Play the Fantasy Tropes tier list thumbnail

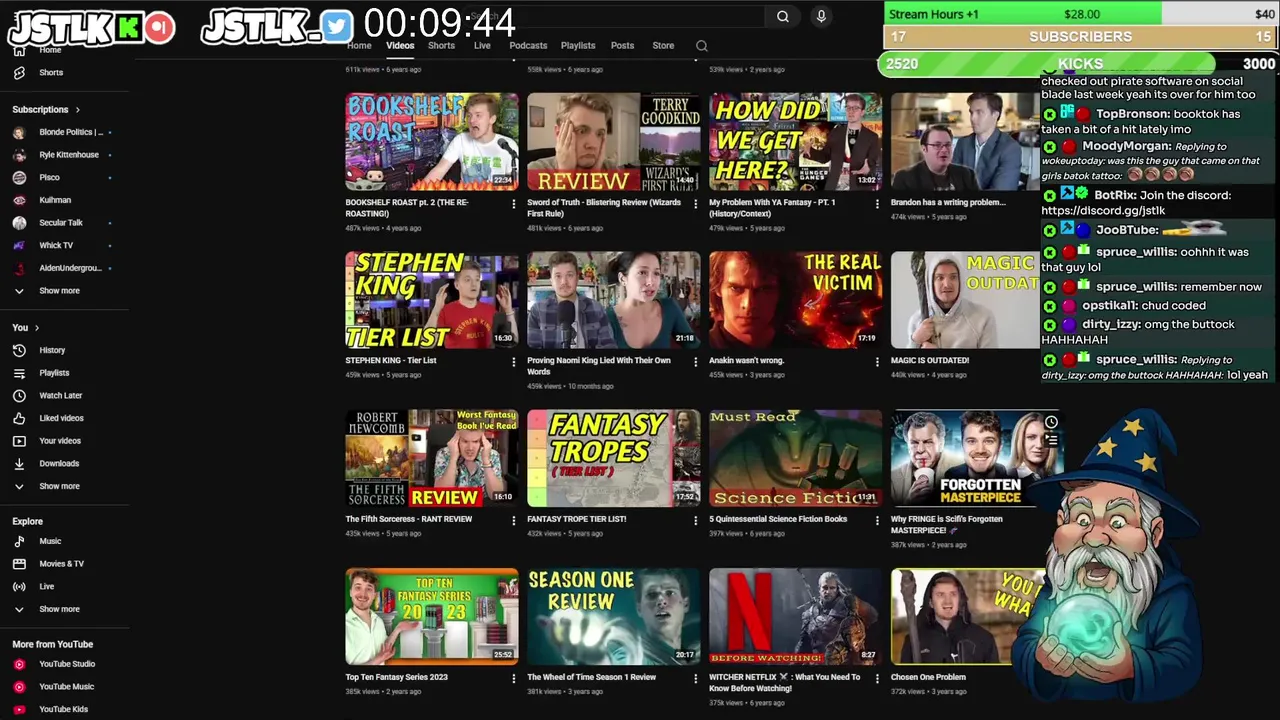coord(614,458)
